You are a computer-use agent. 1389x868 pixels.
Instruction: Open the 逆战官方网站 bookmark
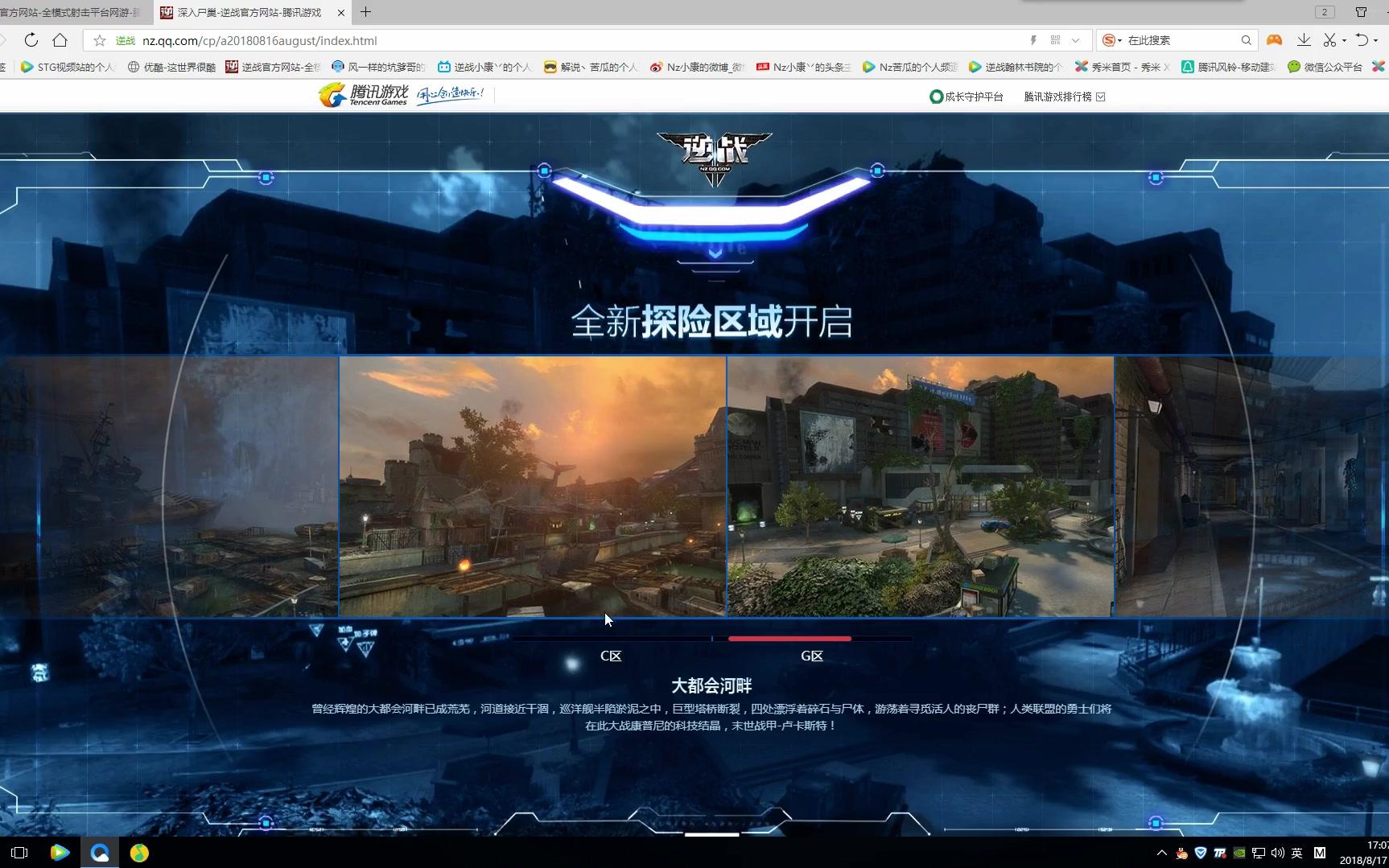click(x=273, y=67)
